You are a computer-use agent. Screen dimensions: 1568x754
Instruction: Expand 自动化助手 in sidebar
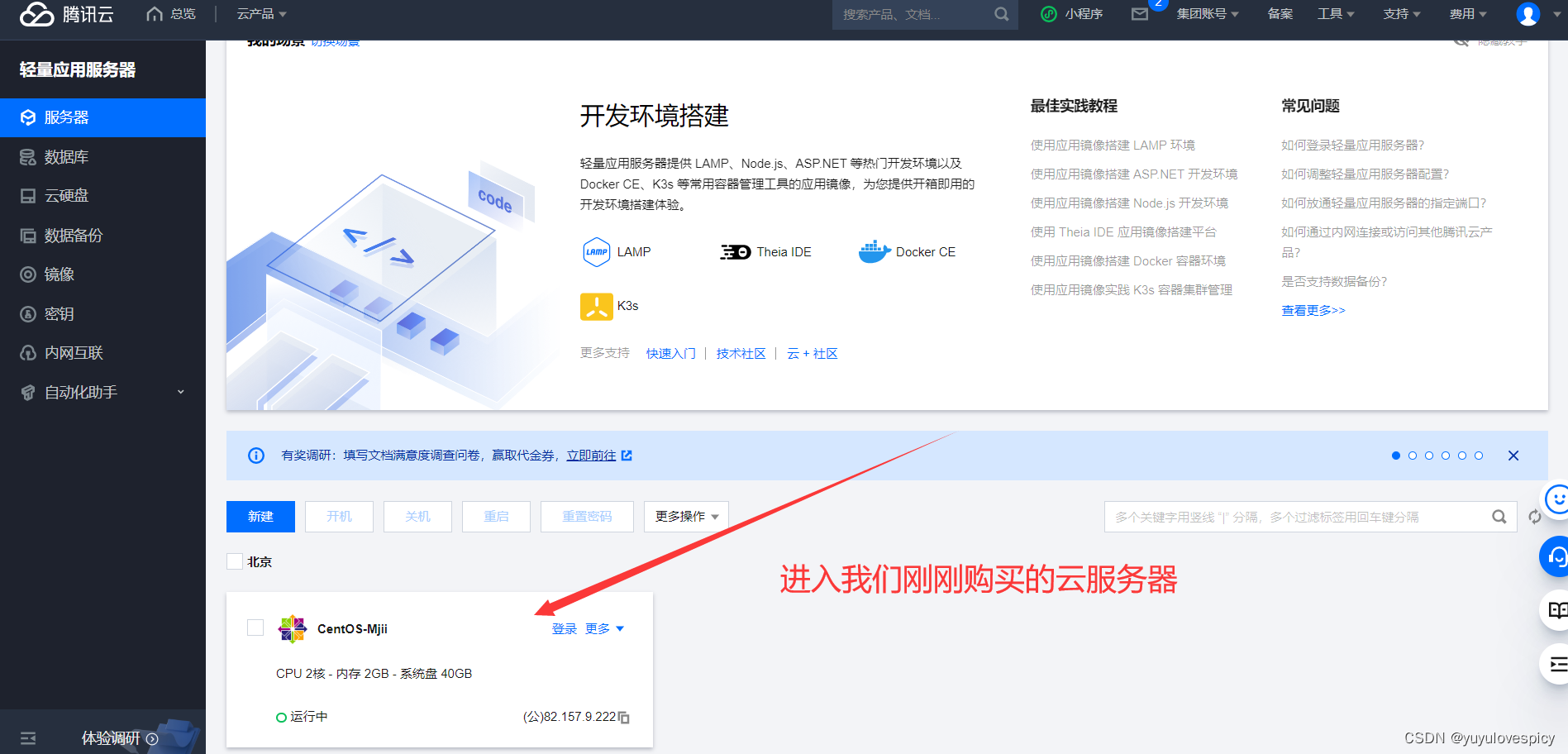[x=102, y=393]
